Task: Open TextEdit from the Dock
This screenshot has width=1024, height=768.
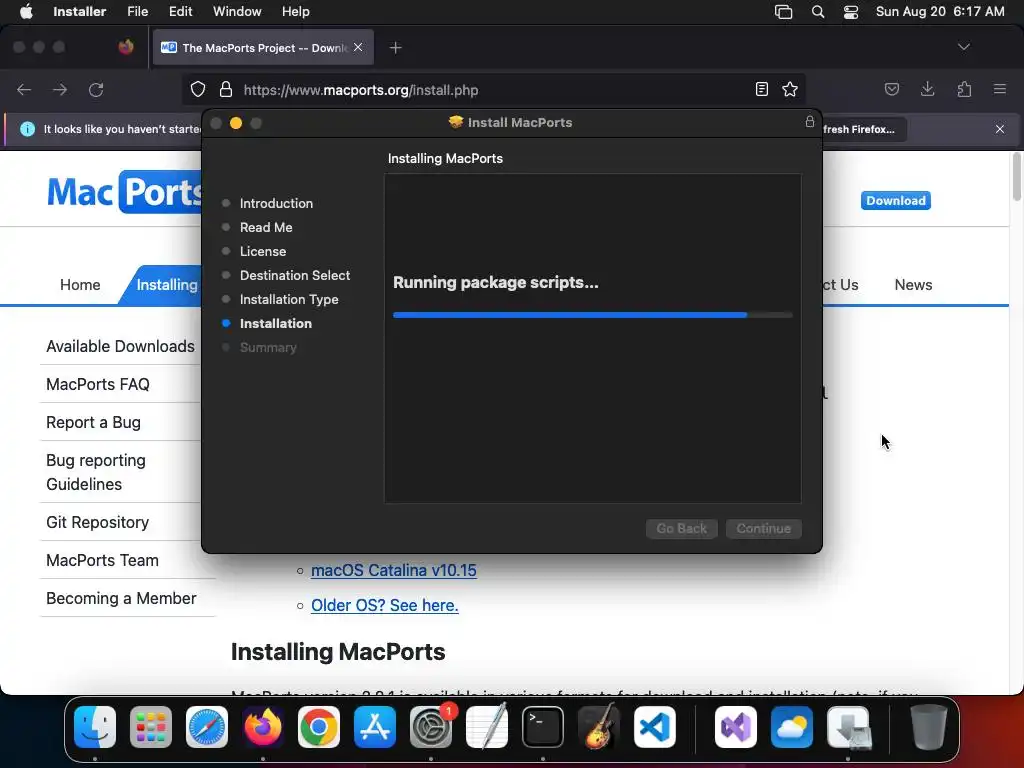Action: pyautogui.click(x=487, y=727)
